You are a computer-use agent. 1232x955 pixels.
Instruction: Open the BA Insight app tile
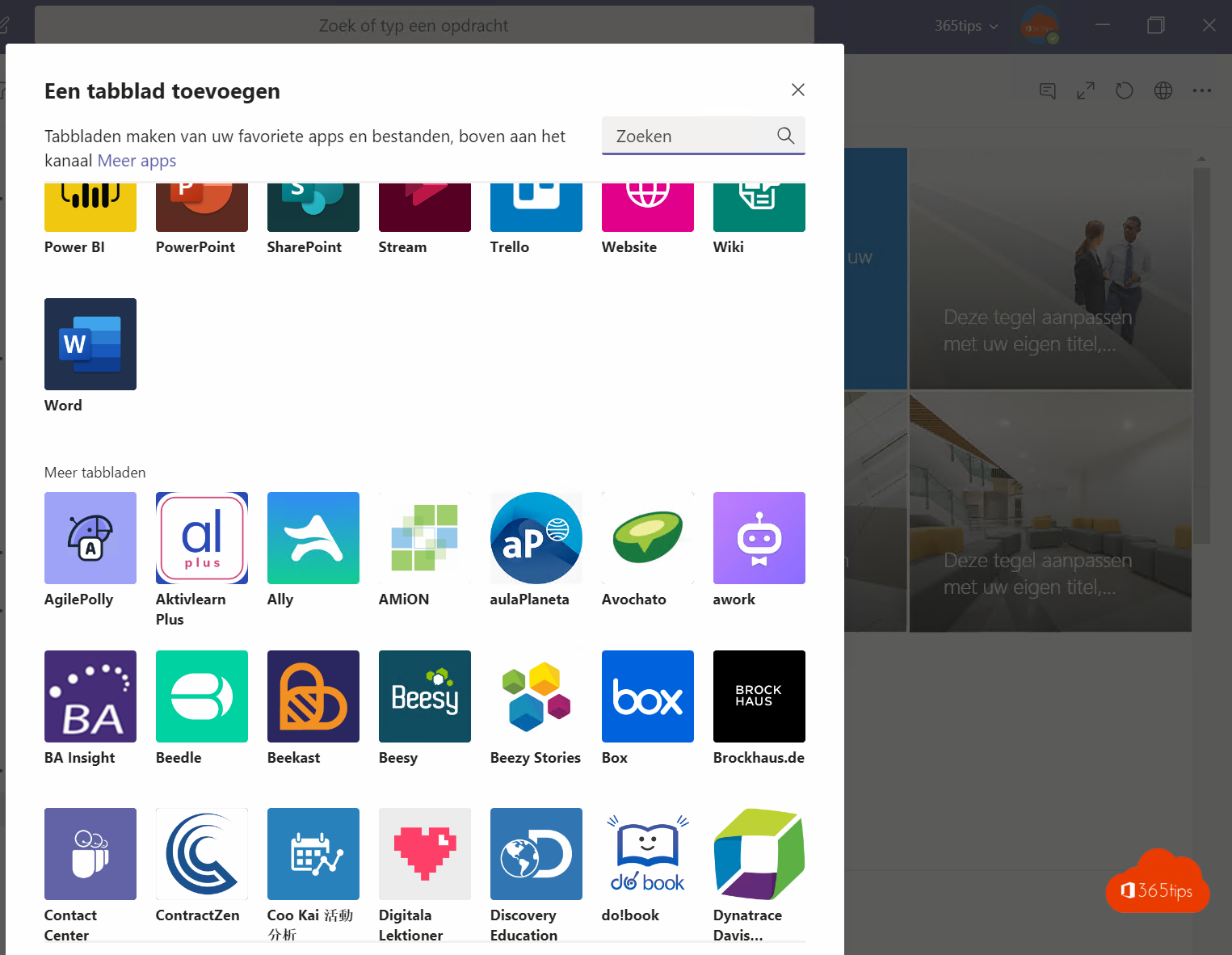[90, 696]
